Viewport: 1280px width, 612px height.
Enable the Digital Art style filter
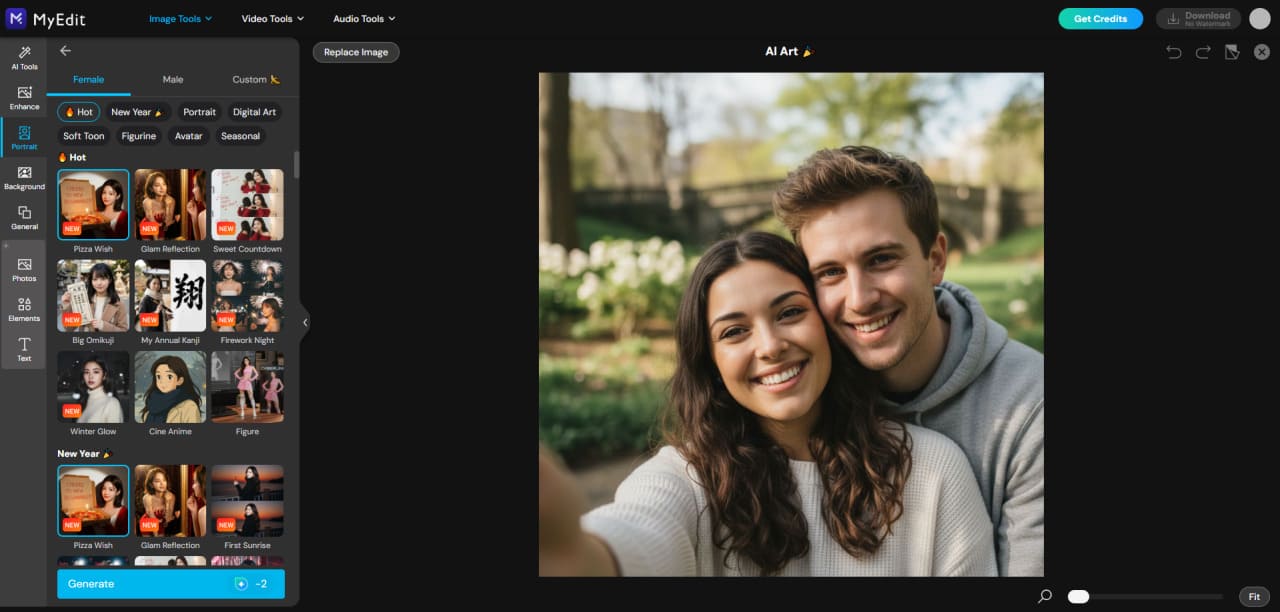(254, 112)
